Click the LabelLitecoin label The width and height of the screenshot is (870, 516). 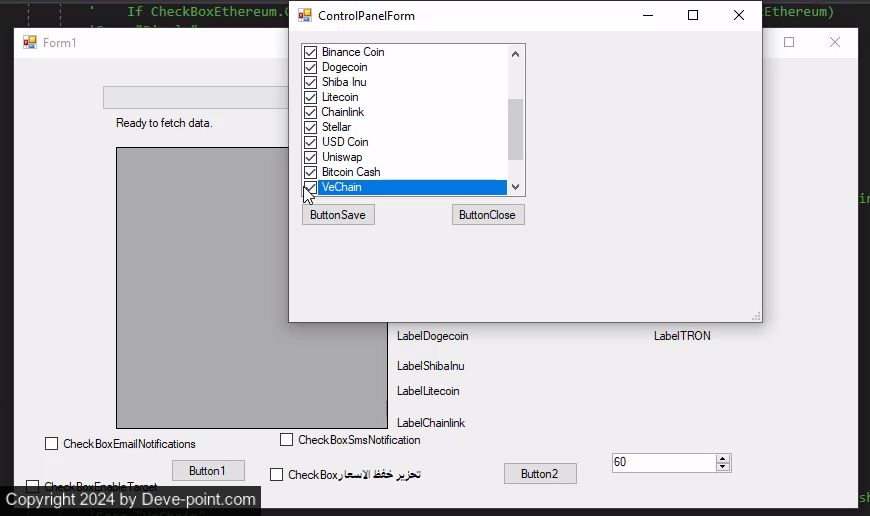click(x=428, y=391)
